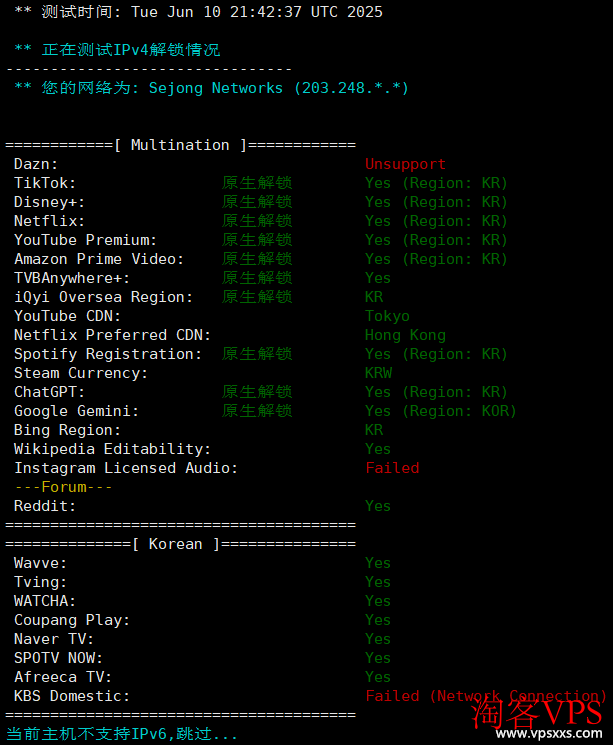Select the '[ Multination ]' section header
The width and height of the screenshot is (613, 745).
181,145
